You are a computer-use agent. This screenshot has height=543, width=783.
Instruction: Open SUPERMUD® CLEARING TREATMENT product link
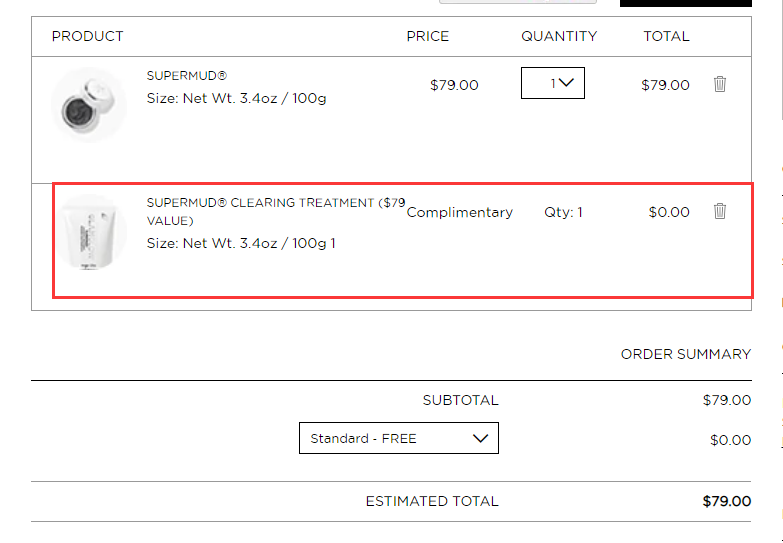point(276,211)
